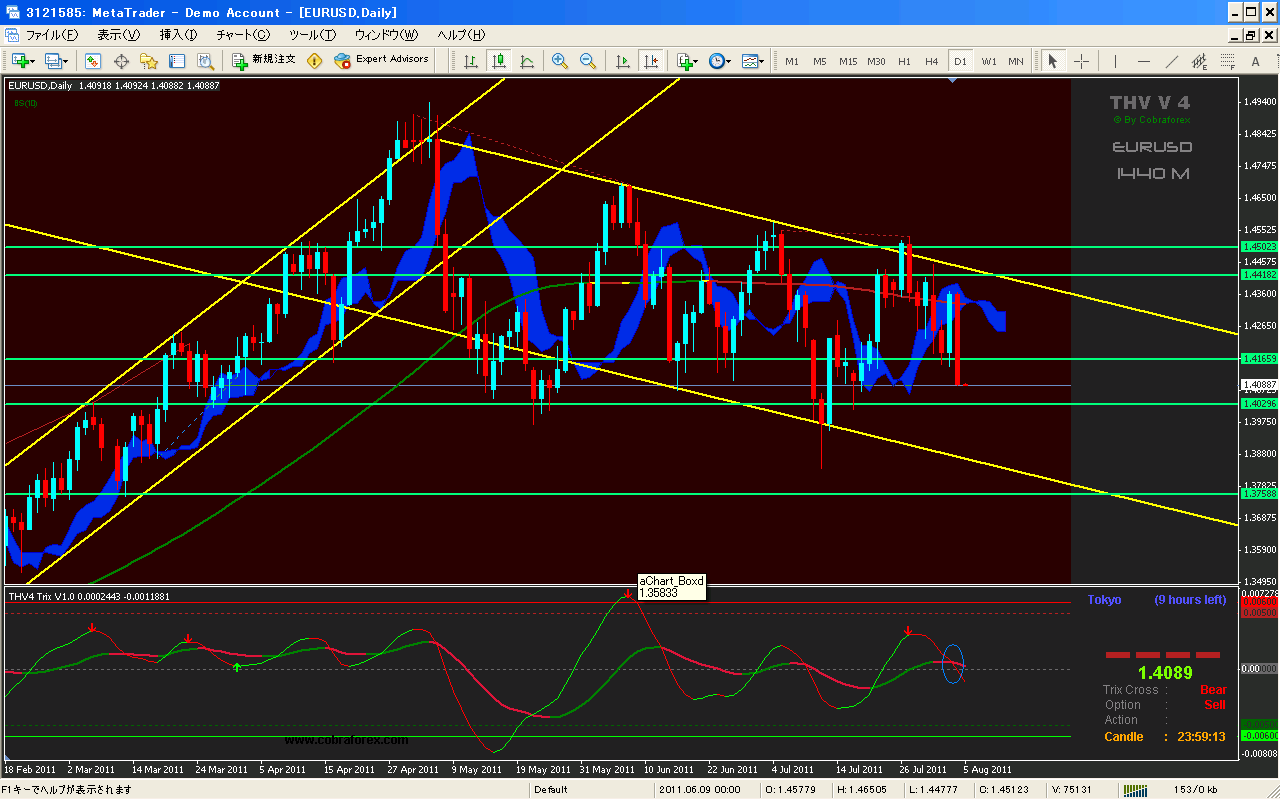Screen dimensions: 1280x800
Task: Click the 新規注文 new order button
Action: coord(264,60)
